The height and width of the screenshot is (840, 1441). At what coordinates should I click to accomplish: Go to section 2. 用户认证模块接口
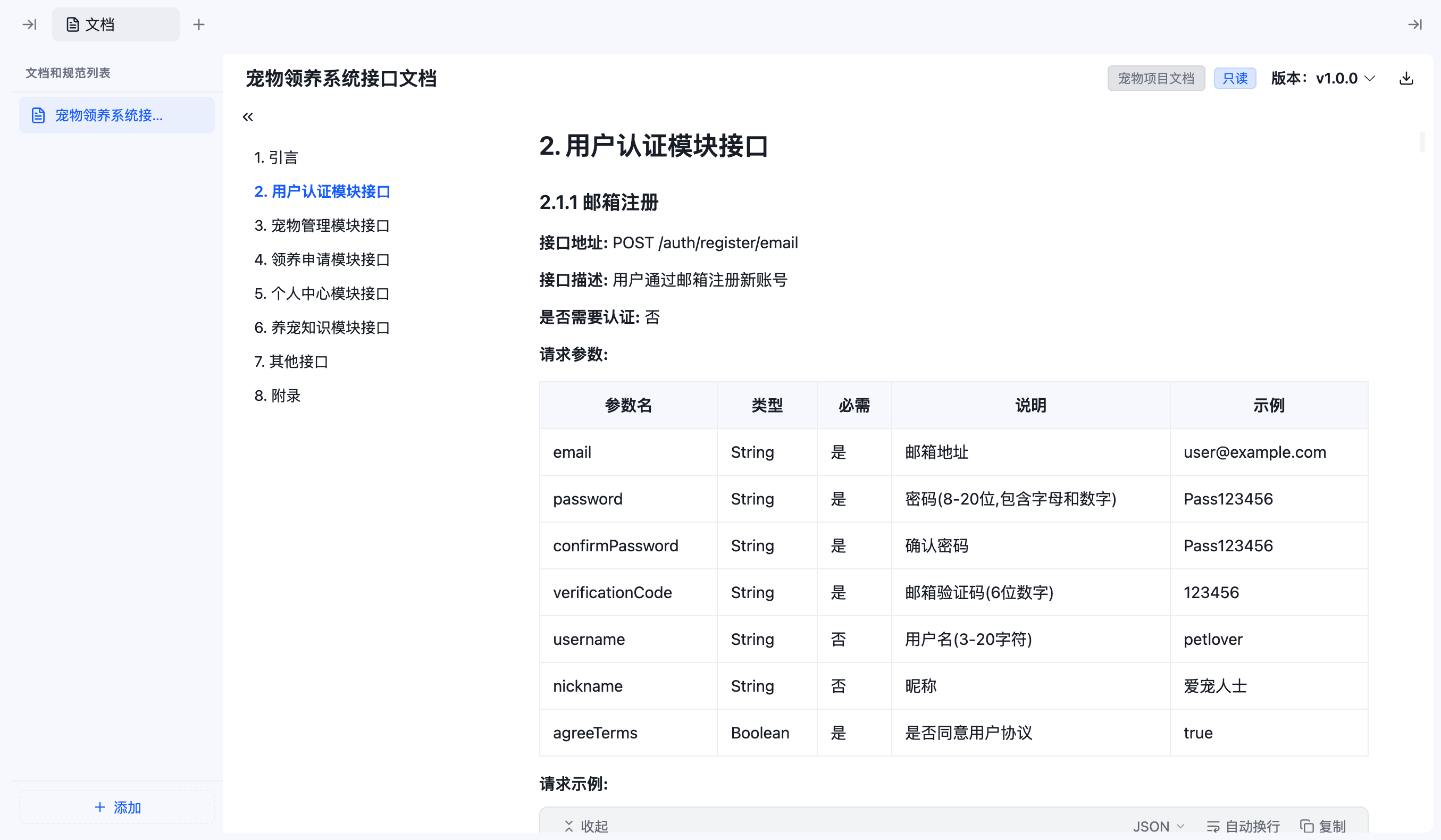click(x=322, y=191)
